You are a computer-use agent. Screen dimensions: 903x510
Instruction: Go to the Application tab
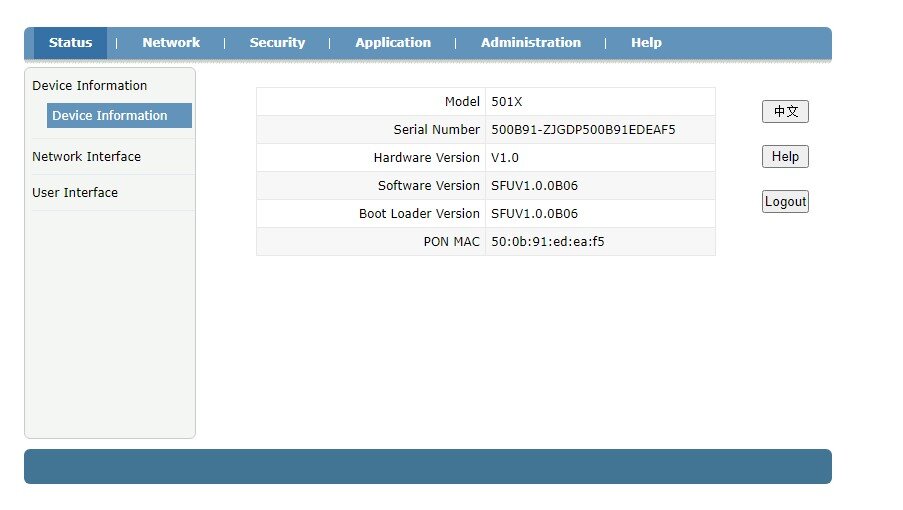pos(393,43)
